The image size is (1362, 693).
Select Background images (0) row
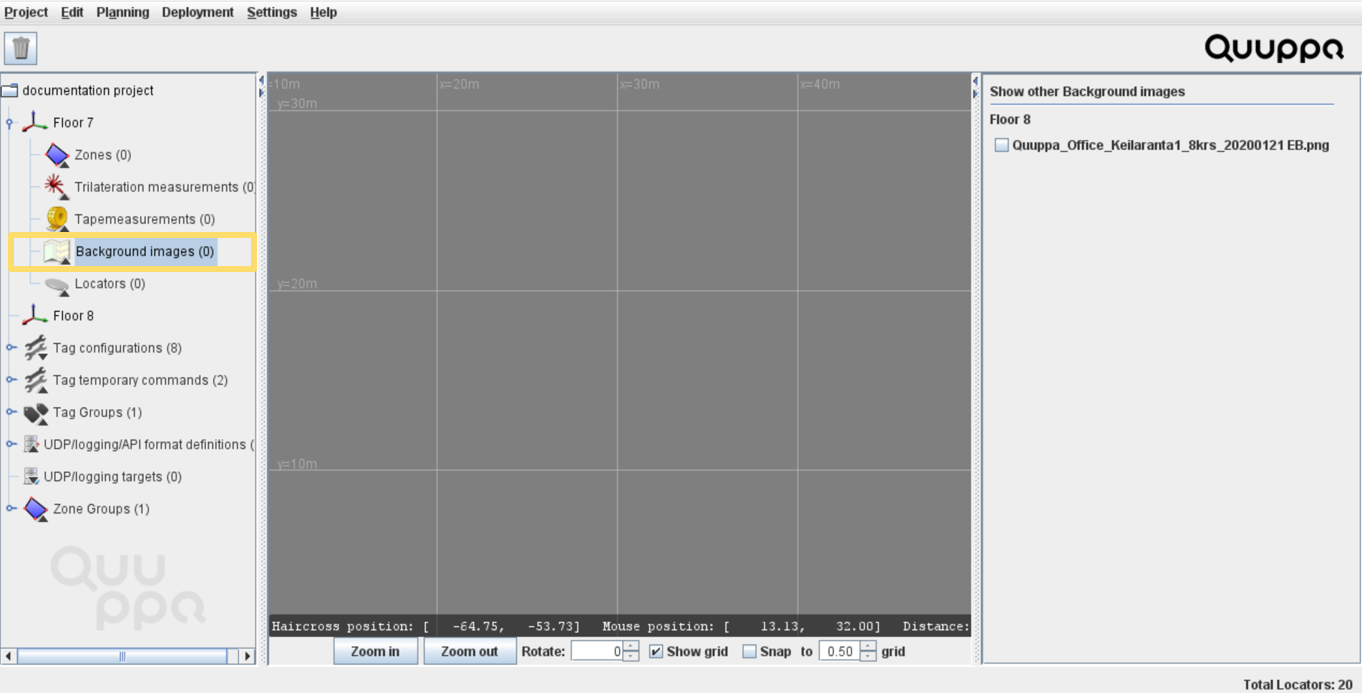(145, 251)
